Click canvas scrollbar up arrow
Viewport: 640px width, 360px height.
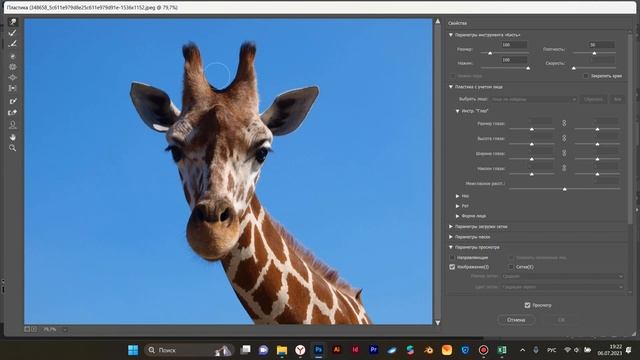(x=438, y=21)
